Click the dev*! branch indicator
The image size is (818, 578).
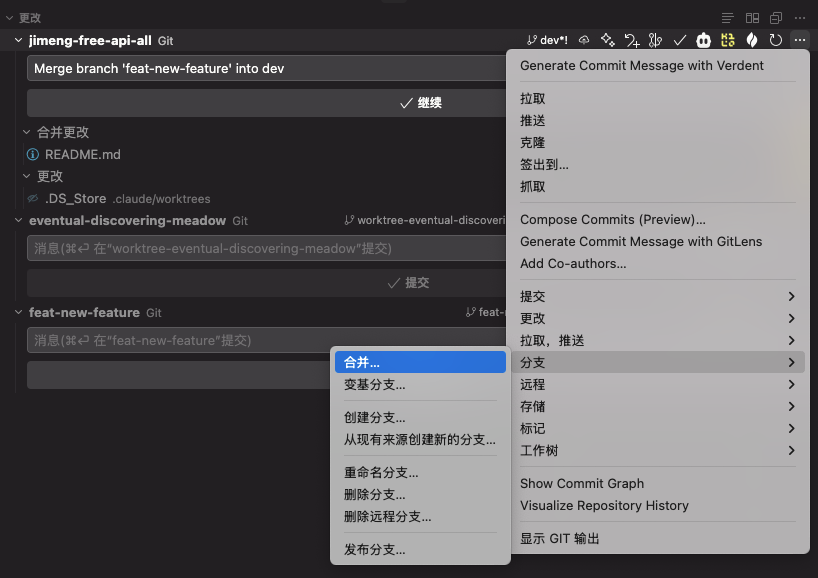pos(547,40)
